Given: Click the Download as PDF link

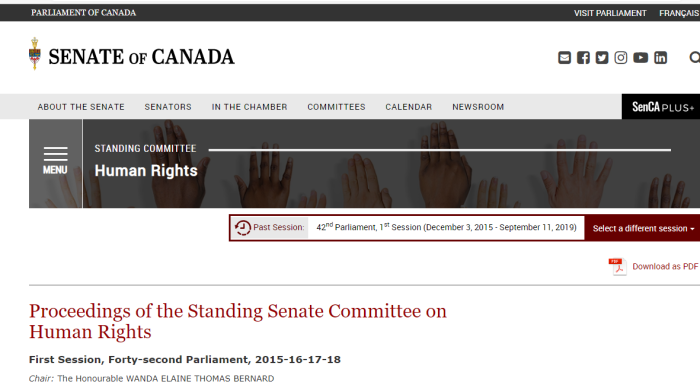Looking at the screenshot, I should tap(665, 267).
